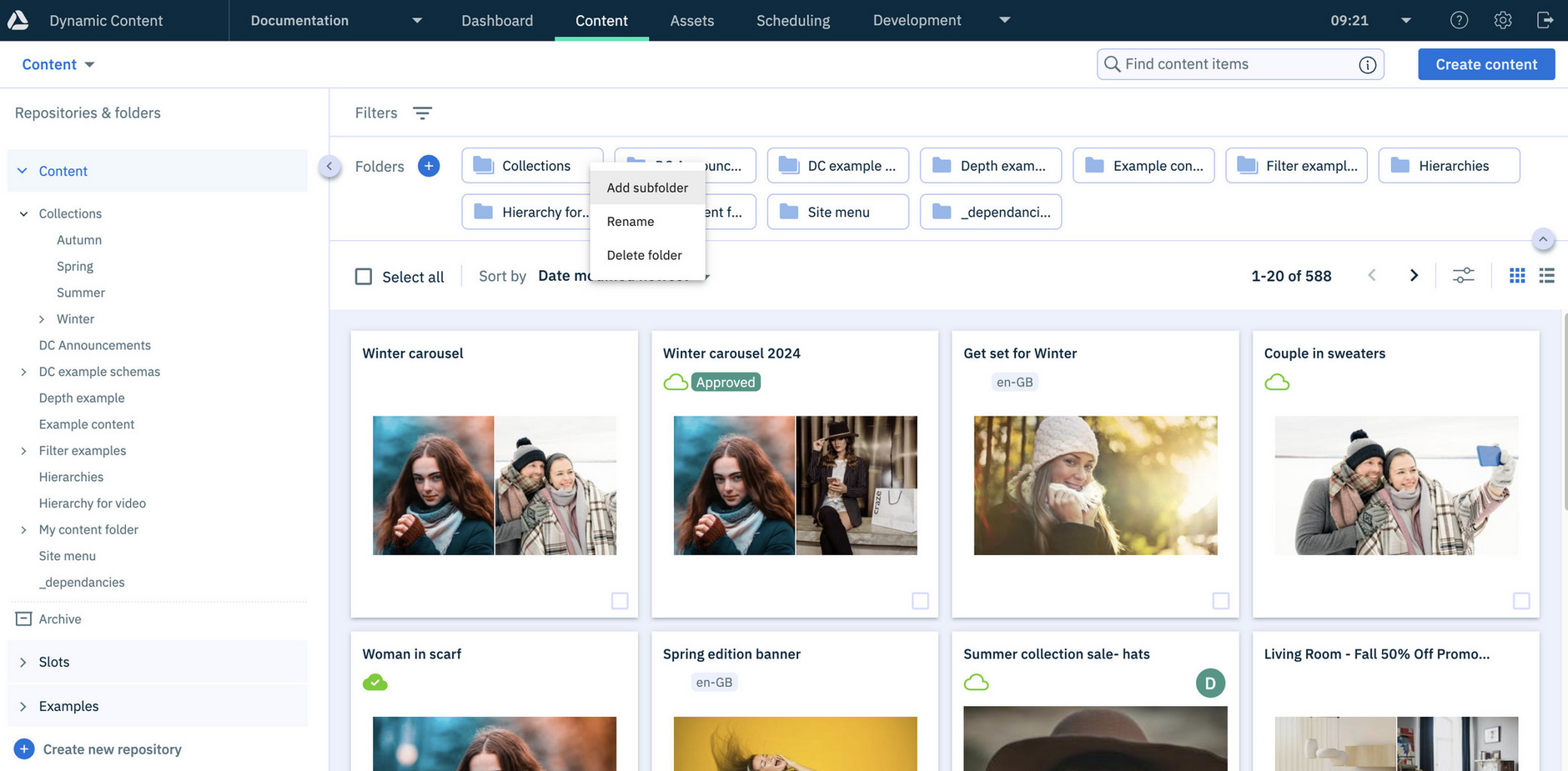1568x771 pixels.
Task: Open settings gear icon in header
Action: click(x=1502, y=20)
